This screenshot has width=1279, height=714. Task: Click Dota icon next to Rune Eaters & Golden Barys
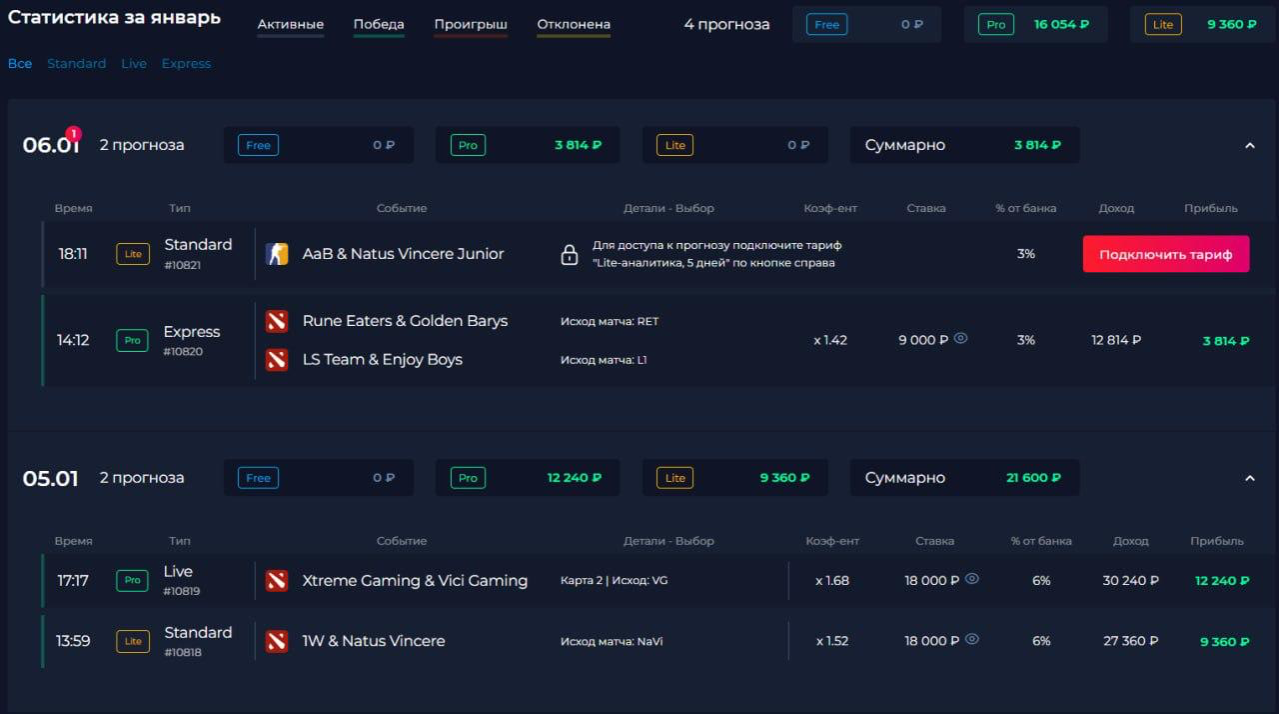pos(277,321)
